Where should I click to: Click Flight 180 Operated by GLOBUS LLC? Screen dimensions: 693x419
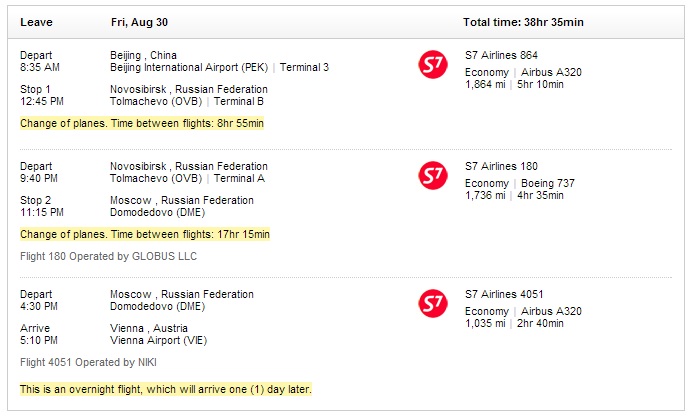108,256
